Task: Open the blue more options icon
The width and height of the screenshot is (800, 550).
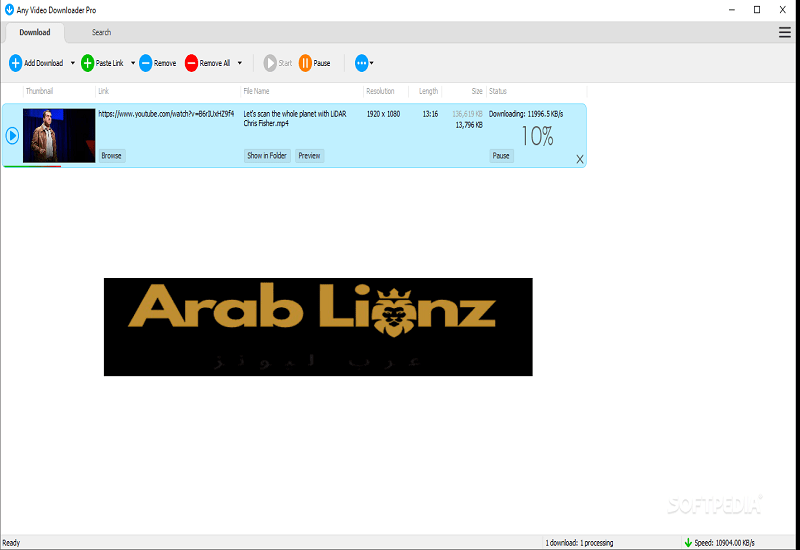Action: pyautogui.click(x=361, y=63)
